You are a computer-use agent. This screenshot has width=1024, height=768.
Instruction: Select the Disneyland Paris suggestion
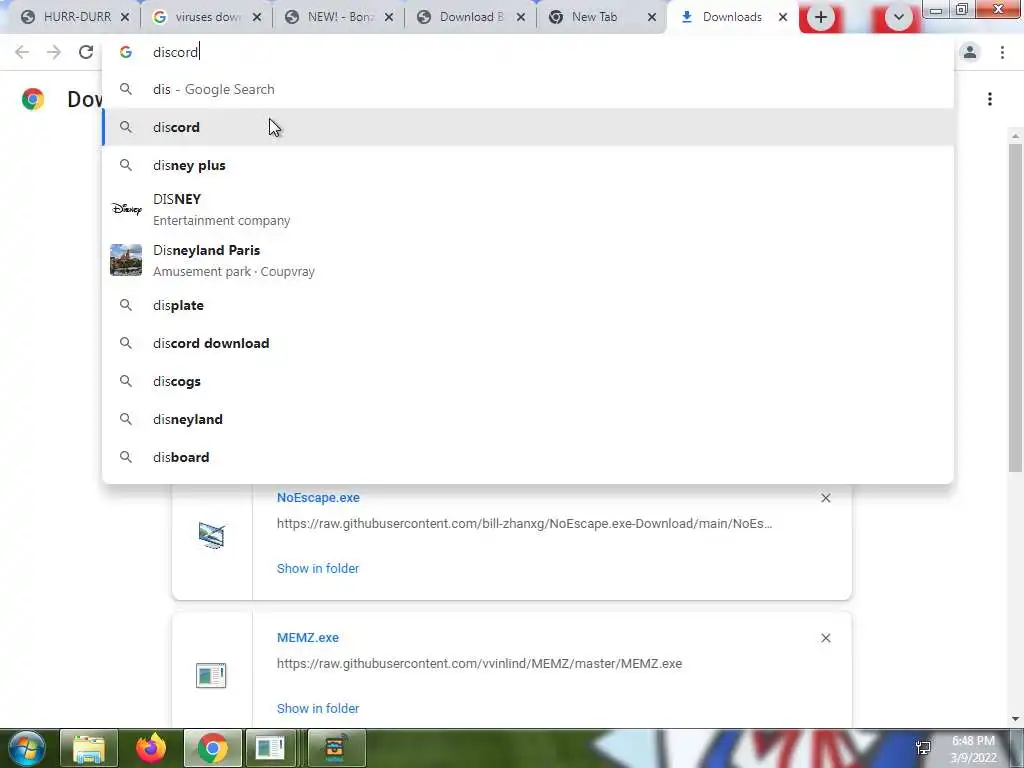528,261
